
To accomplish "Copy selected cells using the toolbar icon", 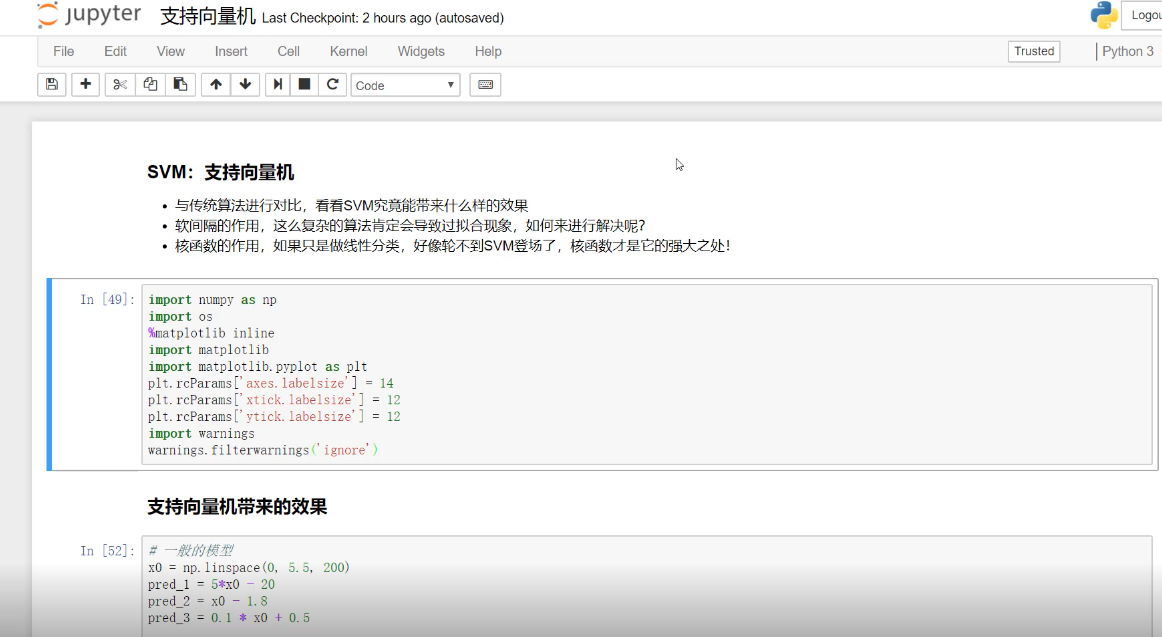I will [150, 85].
